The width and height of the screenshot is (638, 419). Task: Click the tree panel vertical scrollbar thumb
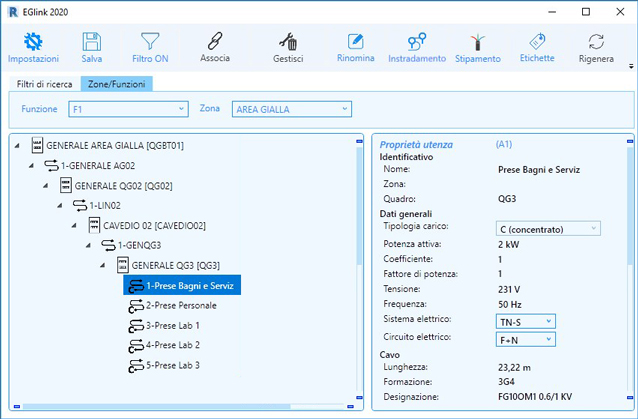click(359, 205)
